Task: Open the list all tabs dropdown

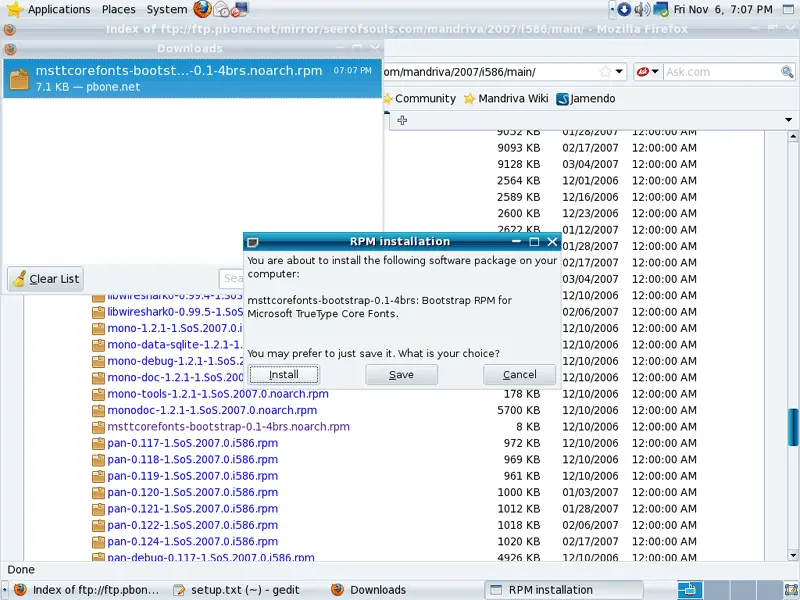Action: (x=788, y=120)
